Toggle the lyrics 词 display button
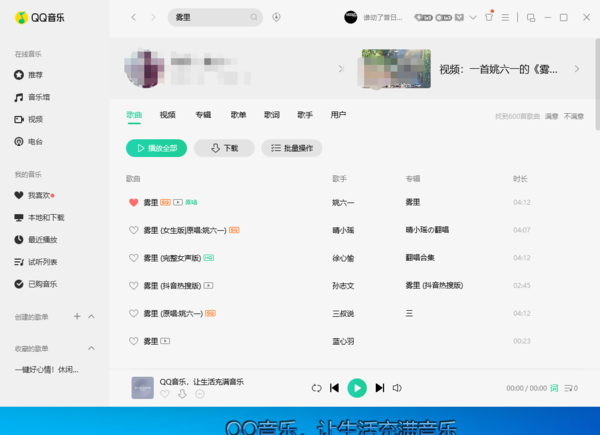The width and height of the screenshot is (600, 435). 553,388
